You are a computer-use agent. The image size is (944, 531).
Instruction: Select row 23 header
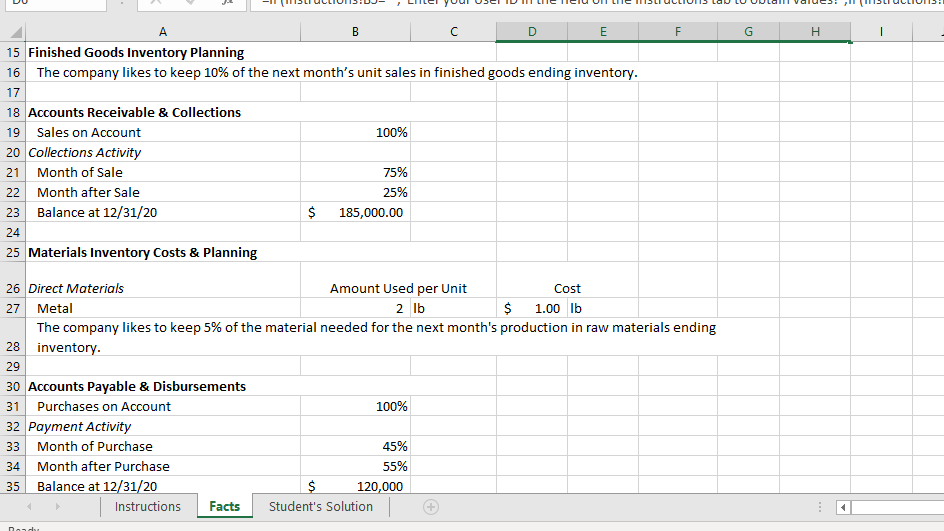tap(13, 213)
